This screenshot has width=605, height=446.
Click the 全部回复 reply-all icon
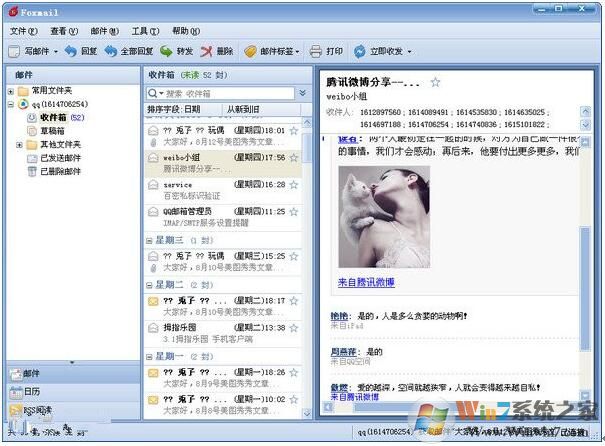111,51
